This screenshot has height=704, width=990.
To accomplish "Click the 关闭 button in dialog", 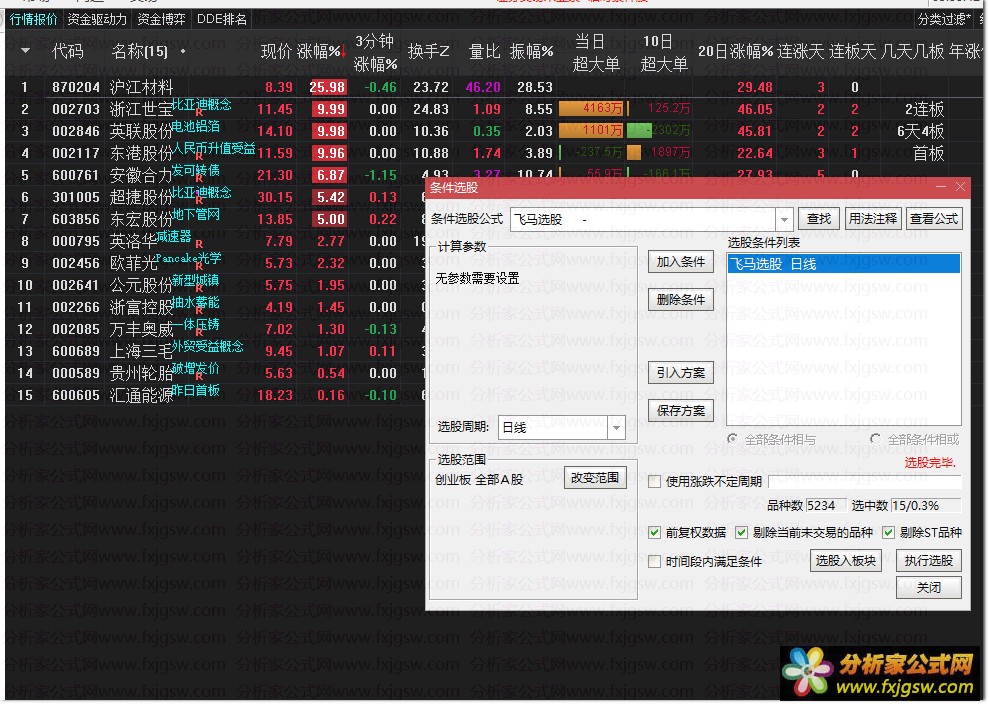I will [929, 588].
